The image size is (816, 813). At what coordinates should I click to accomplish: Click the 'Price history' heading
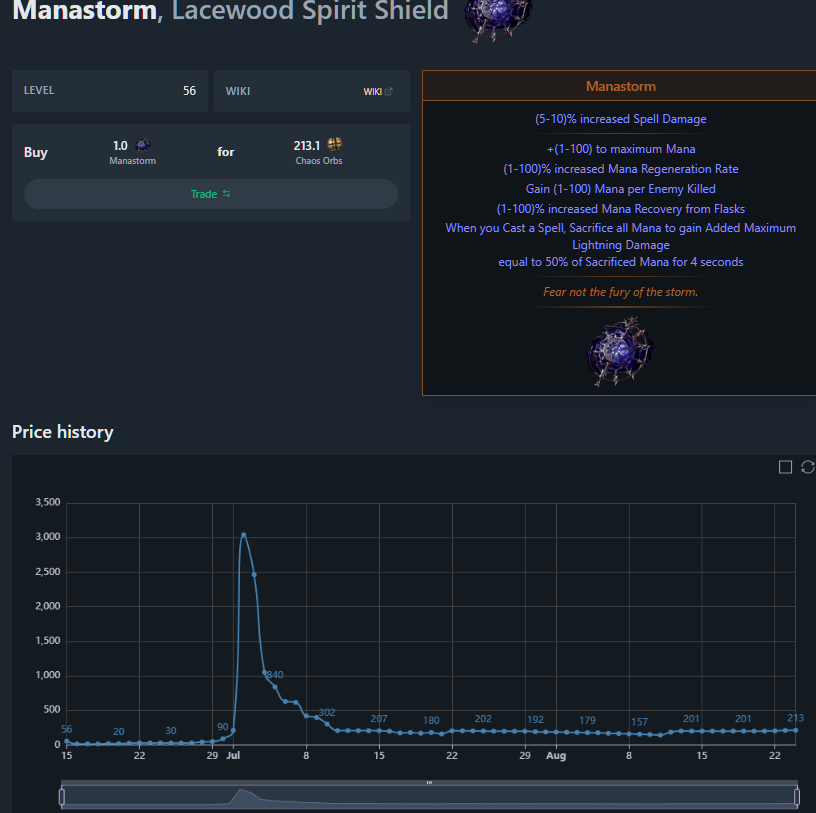(x=62, y=432)
